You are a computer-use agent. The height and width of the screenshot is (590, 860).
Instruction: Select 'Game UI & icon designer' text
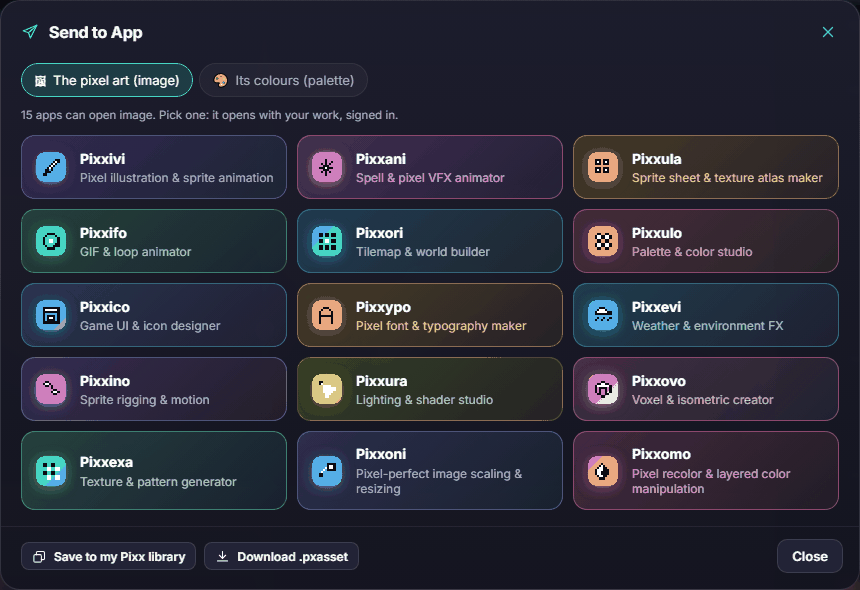click(x=150, y=326)
